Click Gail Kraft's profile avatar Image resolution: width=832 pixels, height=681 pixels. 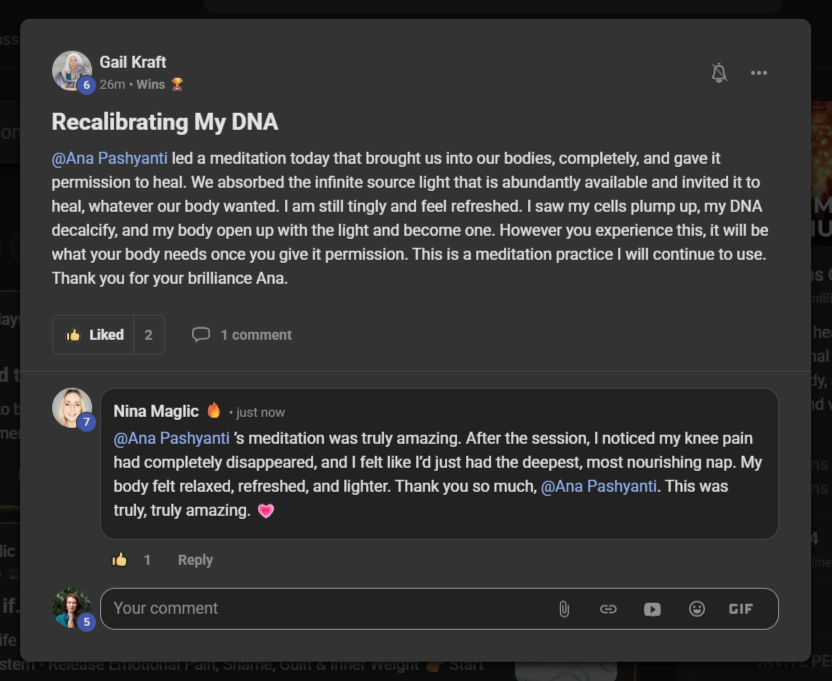point(71,71)
